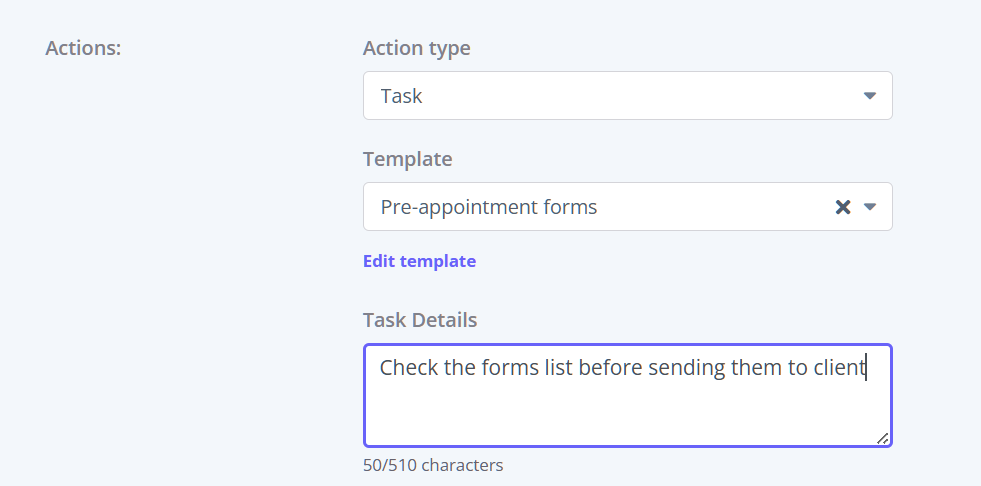Clear the Pre-appointment forms template selection
The image size is (981, 486).
click(x=843, y=207)
